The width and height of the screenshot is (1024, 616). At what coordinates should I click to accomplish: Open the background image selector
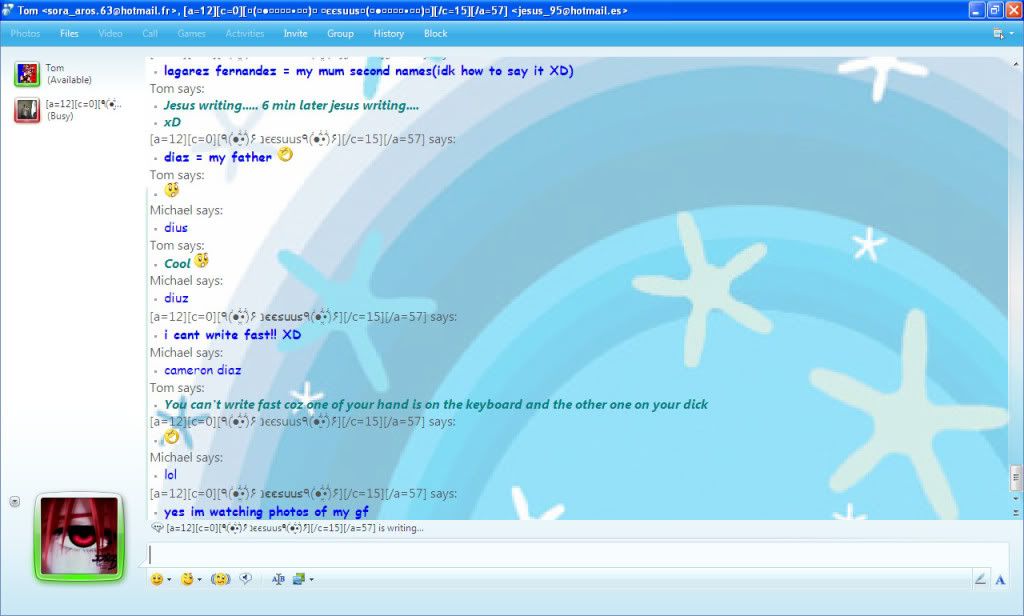tap(300, 578)
